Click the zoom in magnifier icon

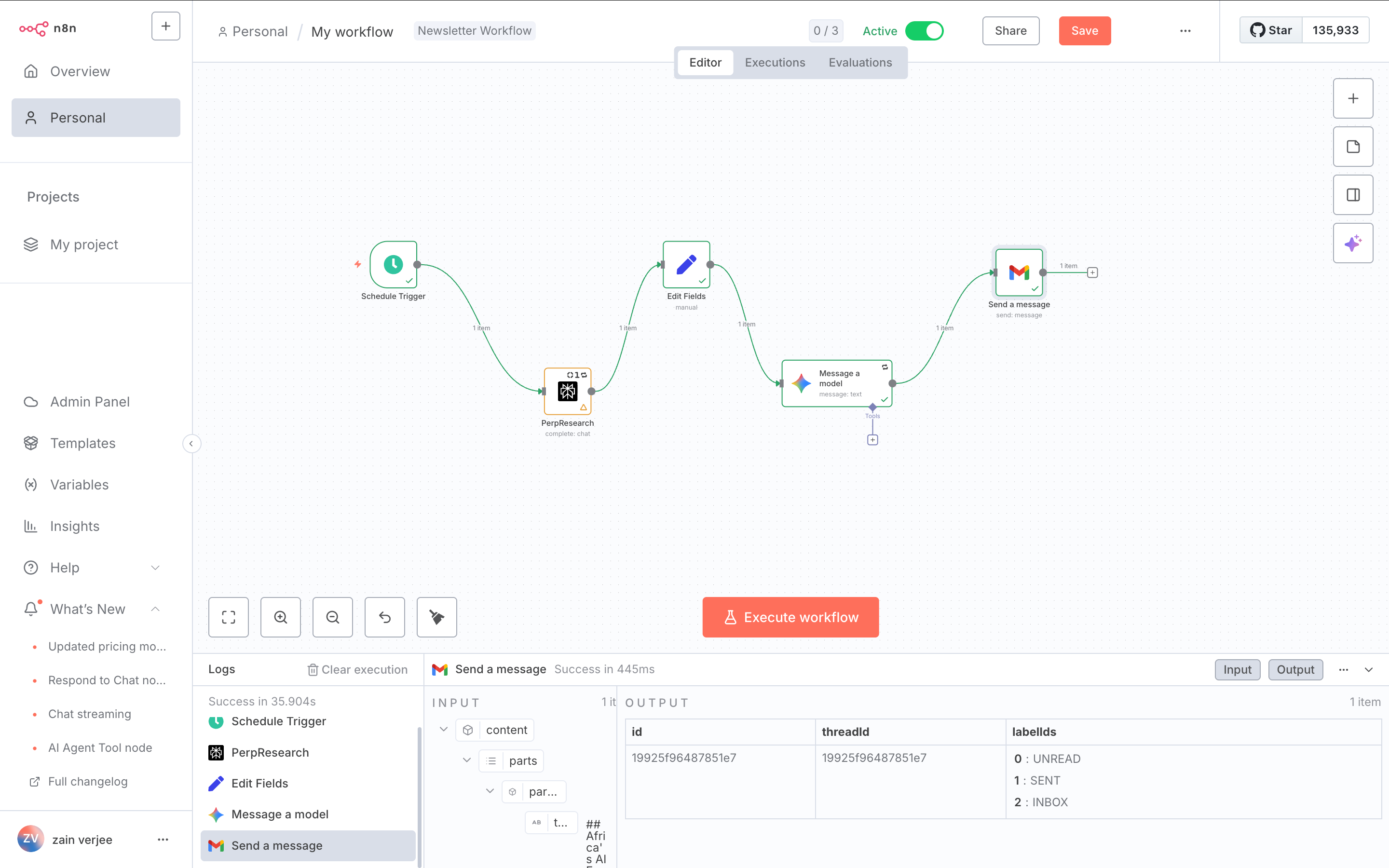[281, 617]
